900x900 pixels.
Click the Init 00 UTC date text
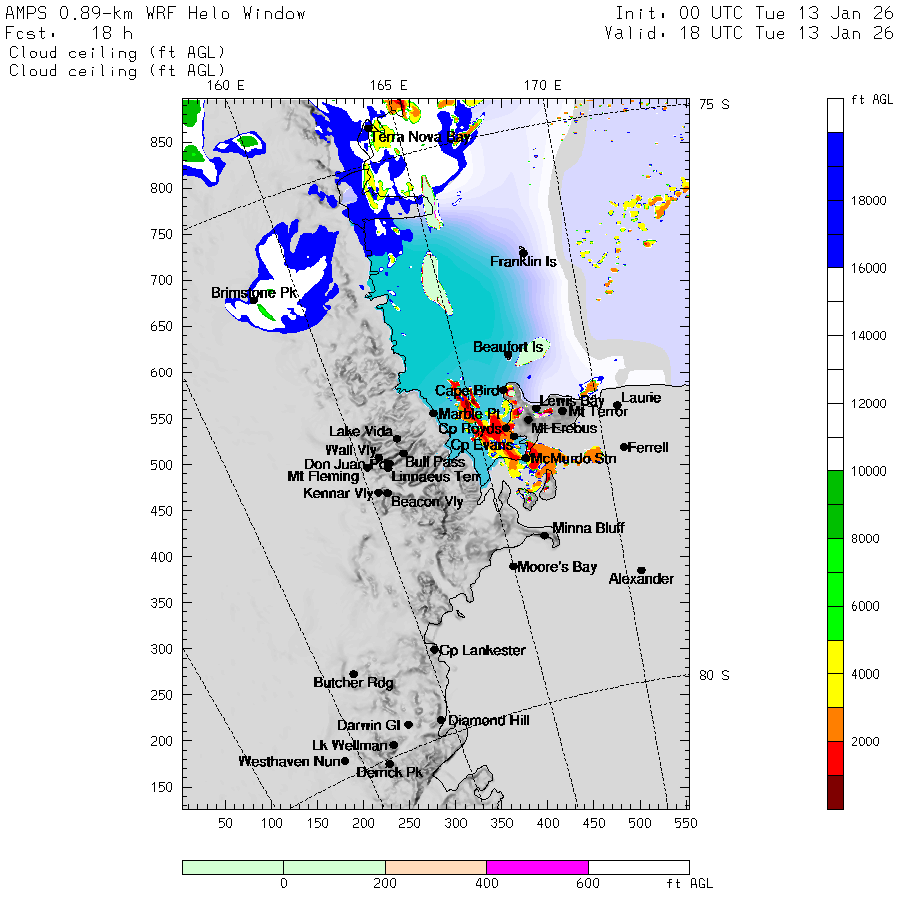754,14
